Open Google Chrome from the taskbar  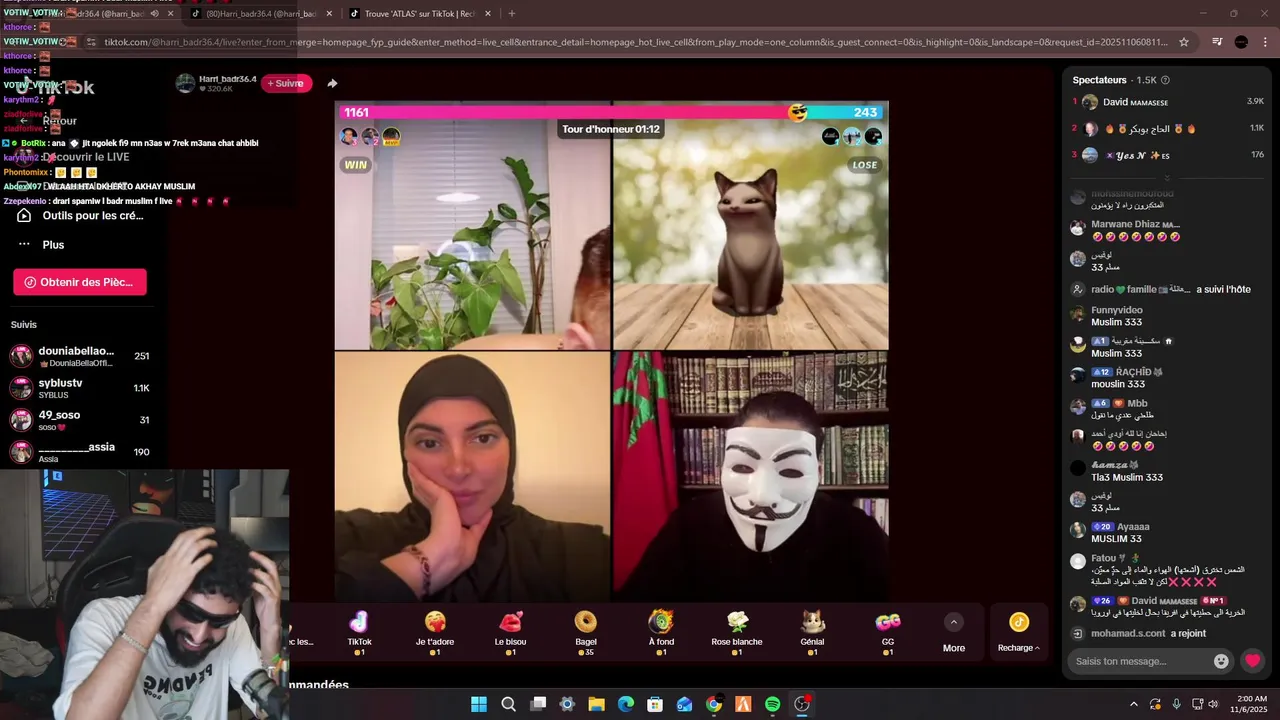coord(714,704)
